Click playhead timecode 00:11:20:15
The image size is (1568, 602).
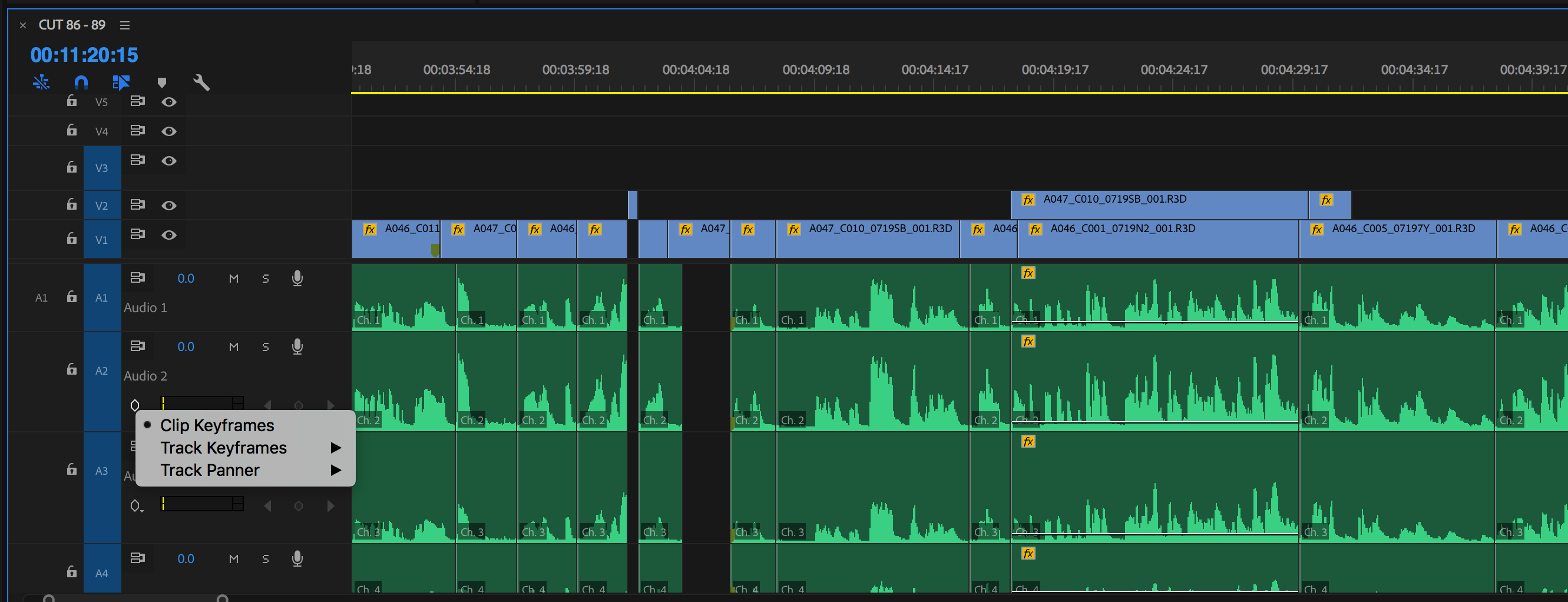[x=84, y=55]
